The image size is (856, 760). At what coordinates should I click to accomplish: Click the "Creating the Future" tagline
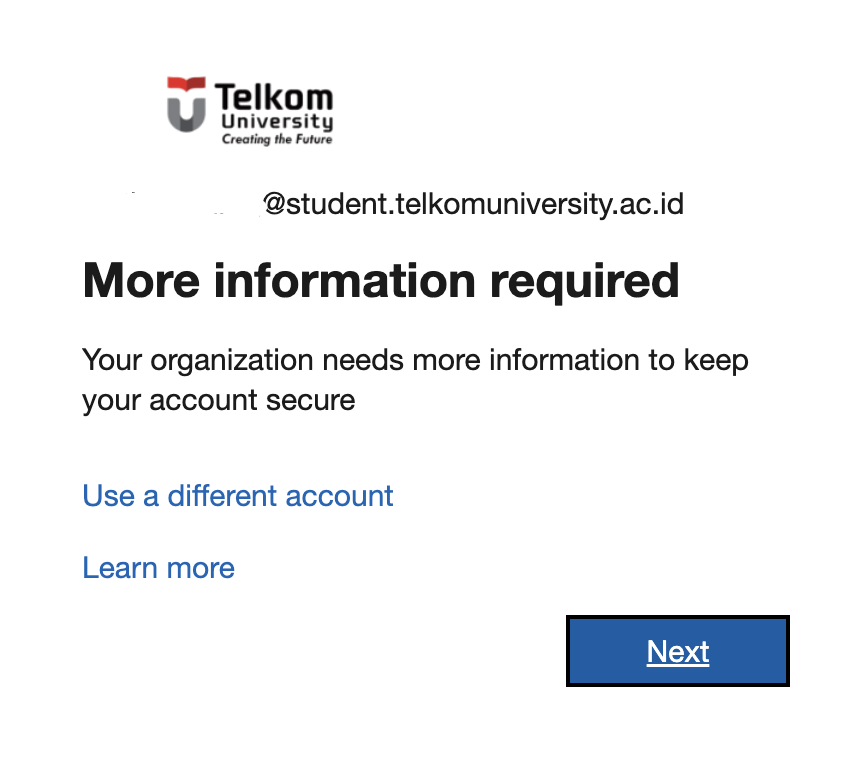click(277, 140)
